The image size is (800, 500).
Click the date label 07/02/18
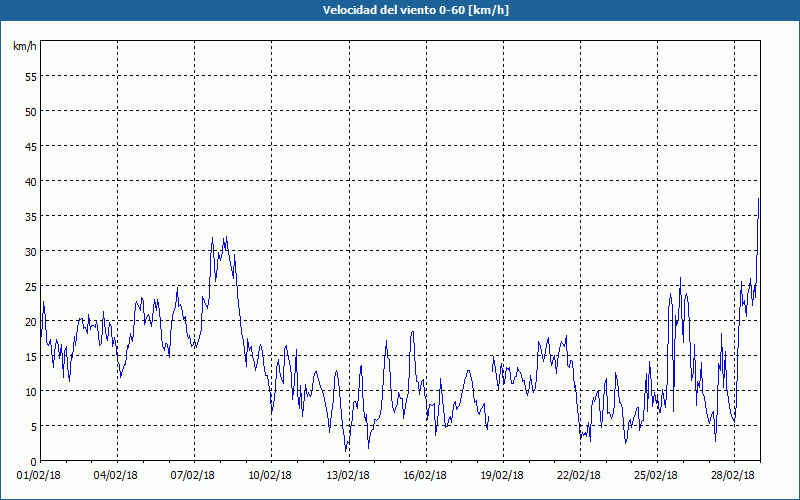[x=192, y=475]
